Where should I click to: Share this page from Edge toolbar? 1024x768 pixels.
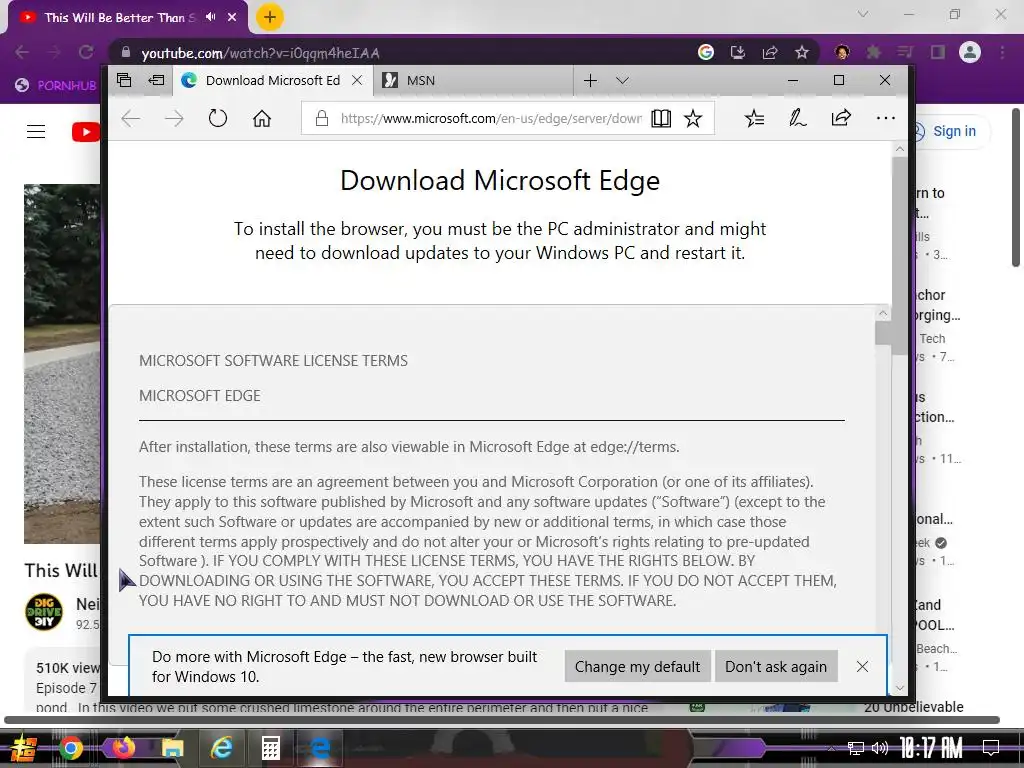(841, 118)
